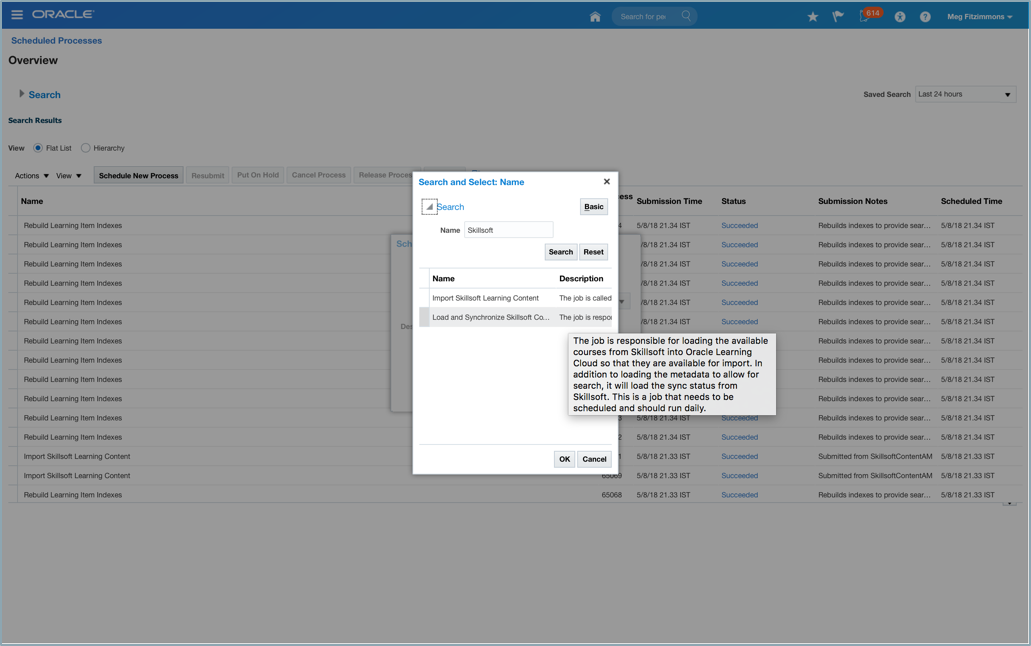Click the Oracle logo
1031x646 pixels.
(x=63, y=14)
